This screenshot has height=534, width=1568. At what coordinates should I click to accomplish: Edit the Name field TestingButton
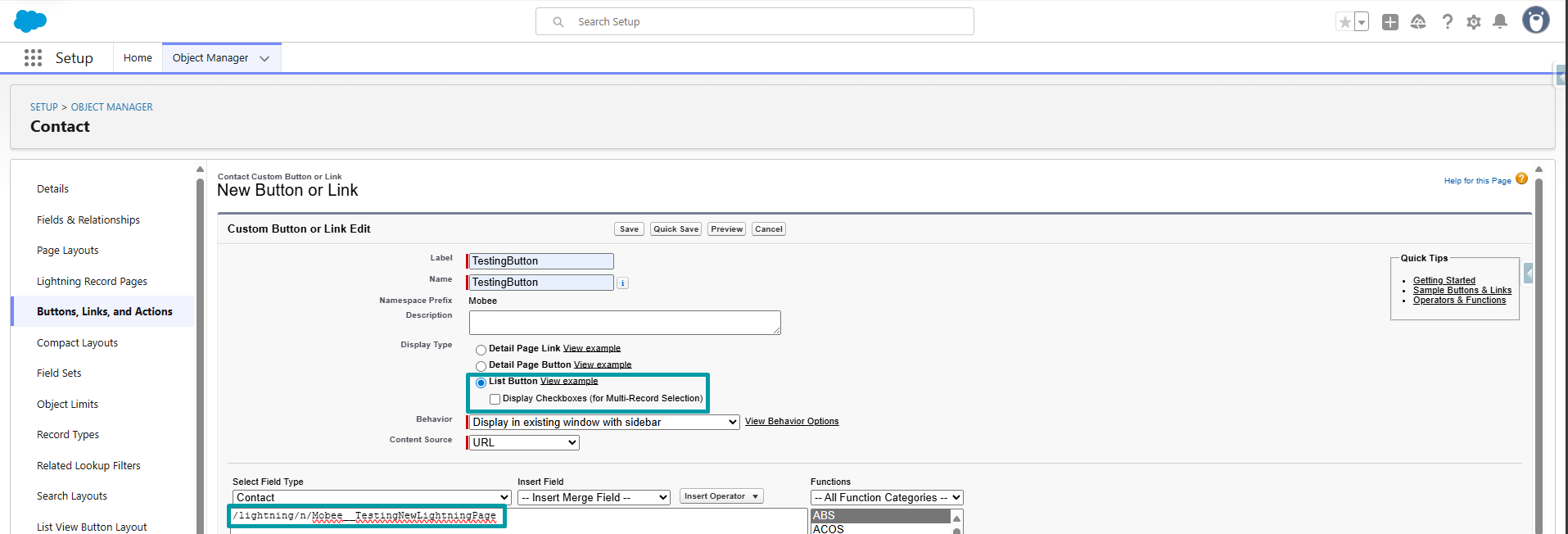(541, 283)
